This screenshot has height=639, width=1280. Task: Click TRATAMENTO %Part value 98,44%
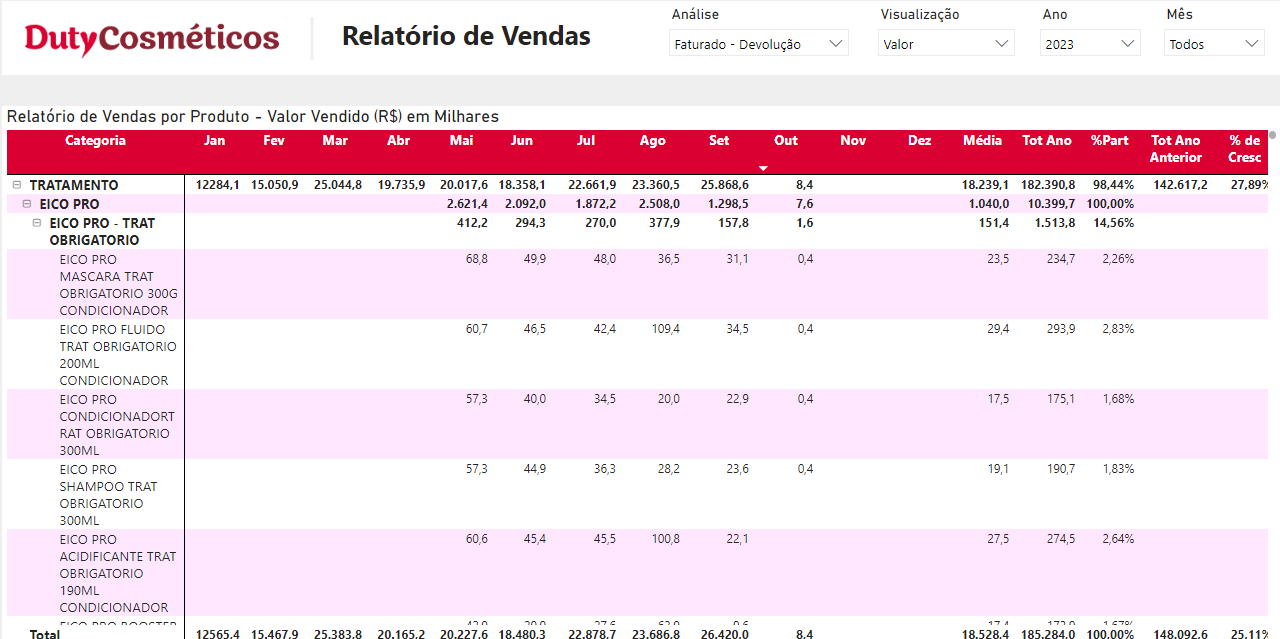(1114, 185)
